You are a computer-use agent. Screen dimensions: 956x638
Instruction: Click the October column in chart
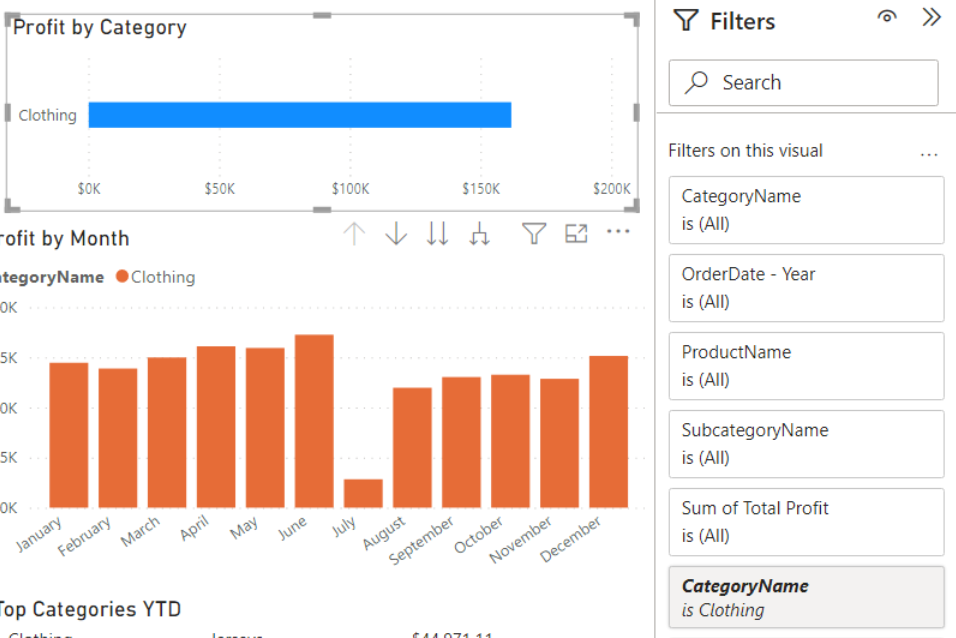[510, 441]
